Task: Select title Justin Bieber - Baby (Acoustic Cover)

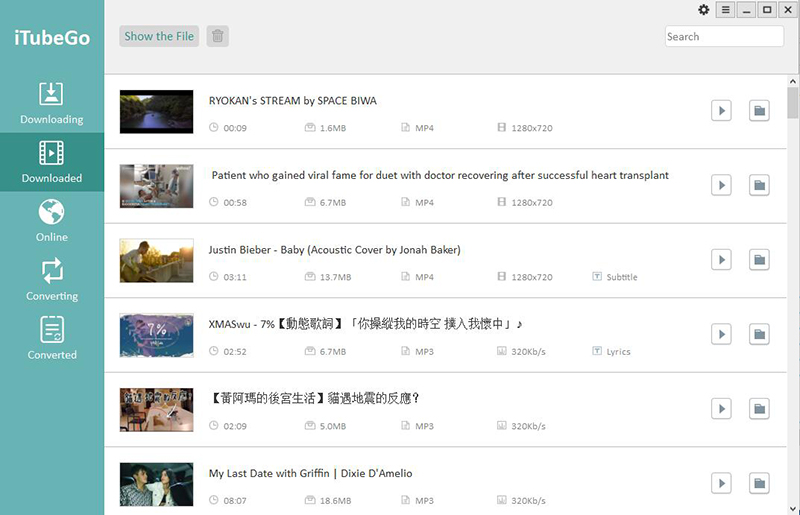Action: coord(335,250)
